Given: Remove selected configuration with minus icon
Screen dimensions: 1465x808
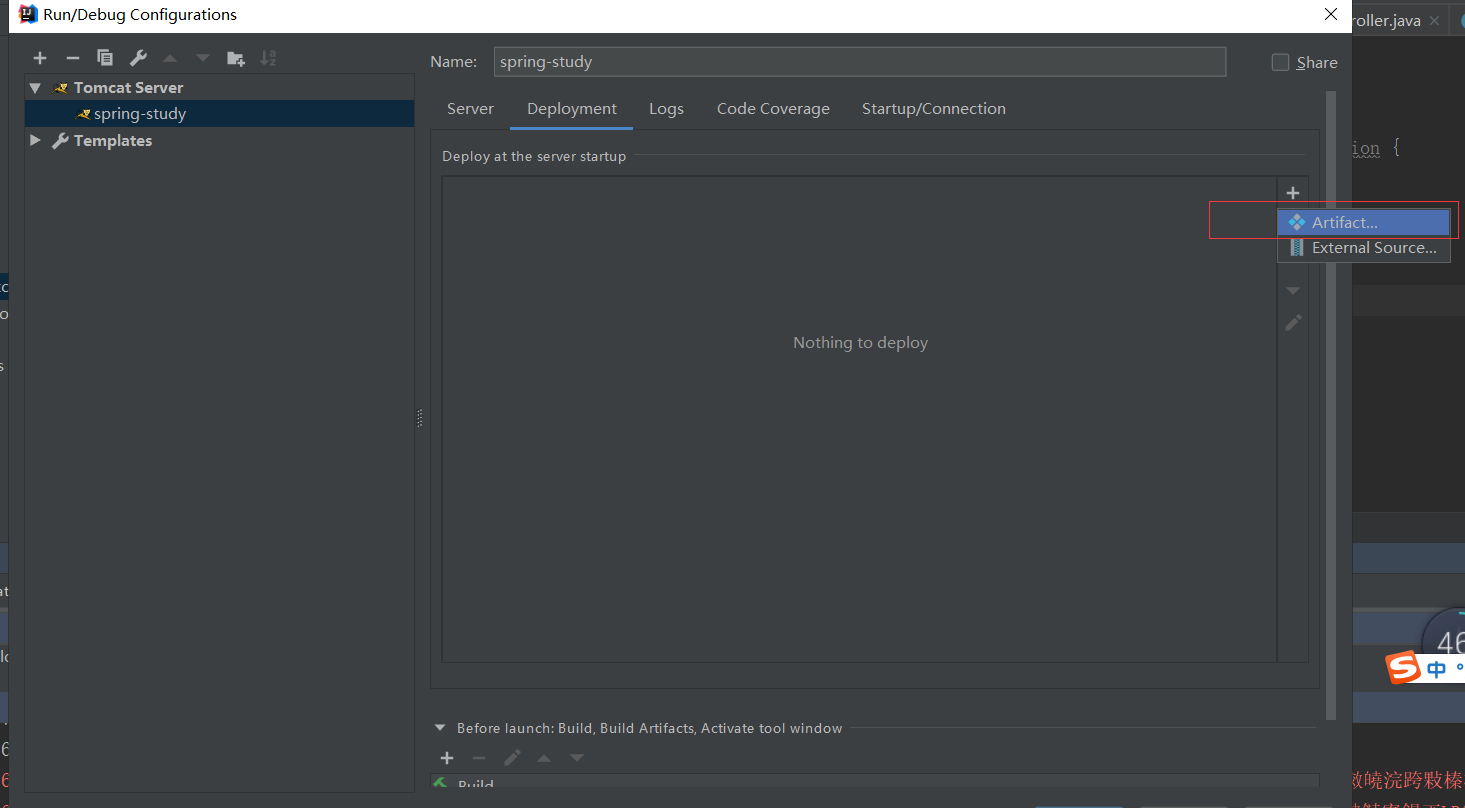Looking at the screenshot, I should click(x=72, y=58).
